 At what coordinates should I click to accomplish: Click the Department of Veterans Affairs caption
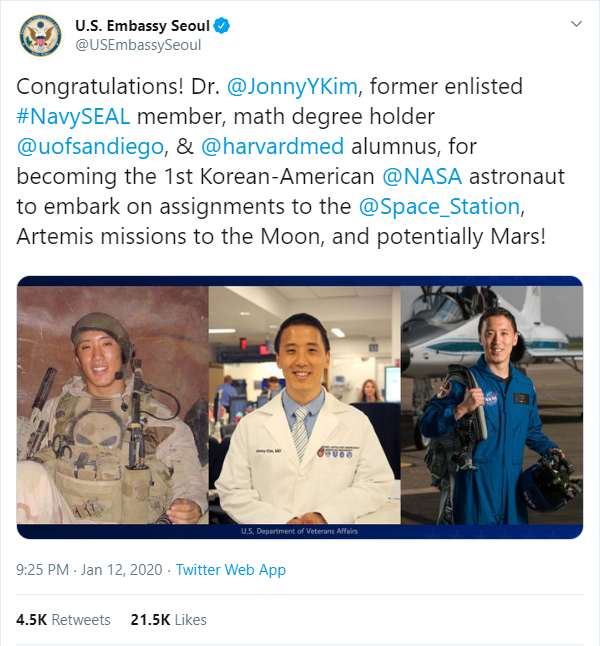coord(299,532)
